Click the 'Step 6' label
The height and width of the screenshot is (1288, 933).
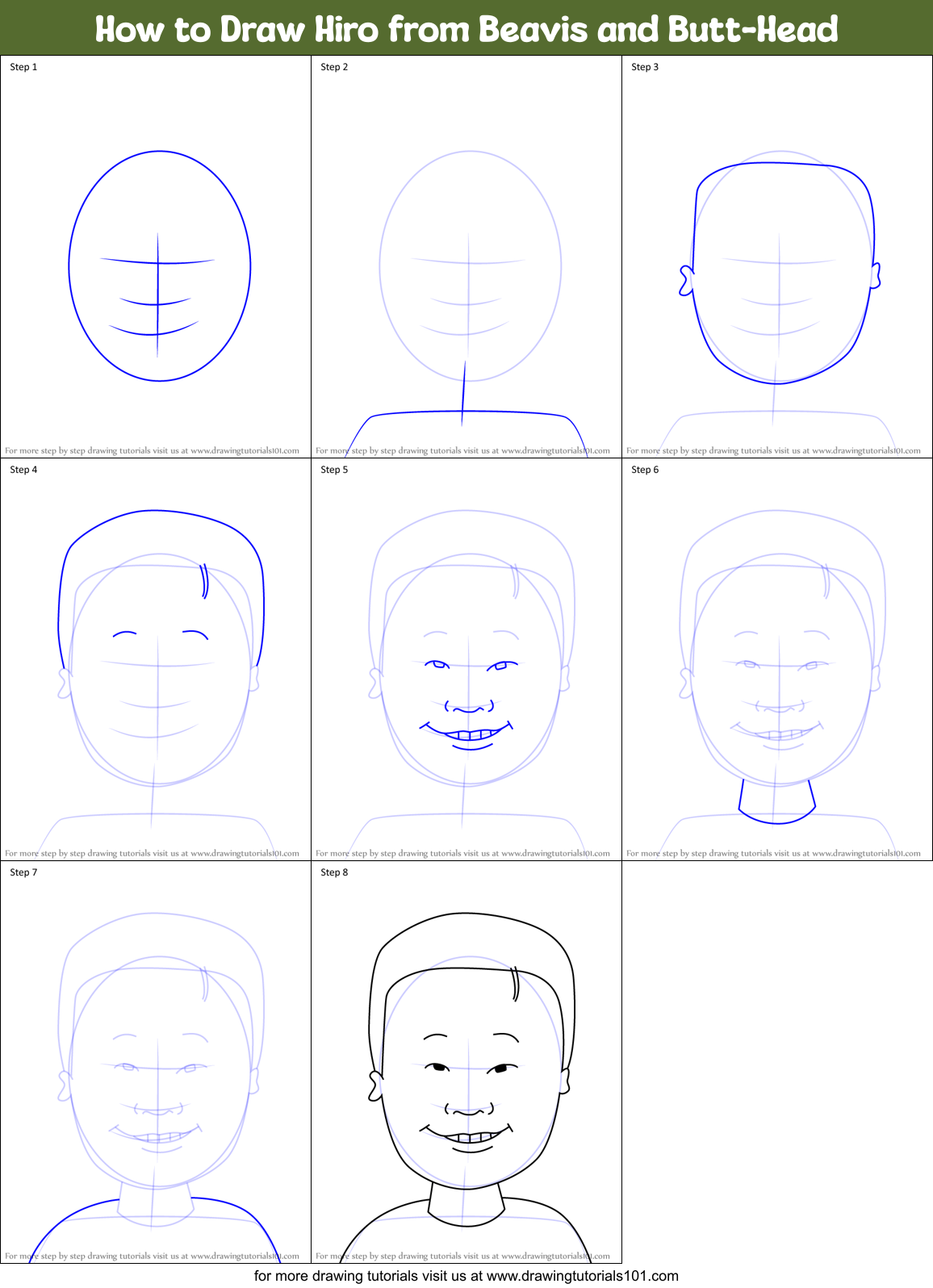click(645, 470)
